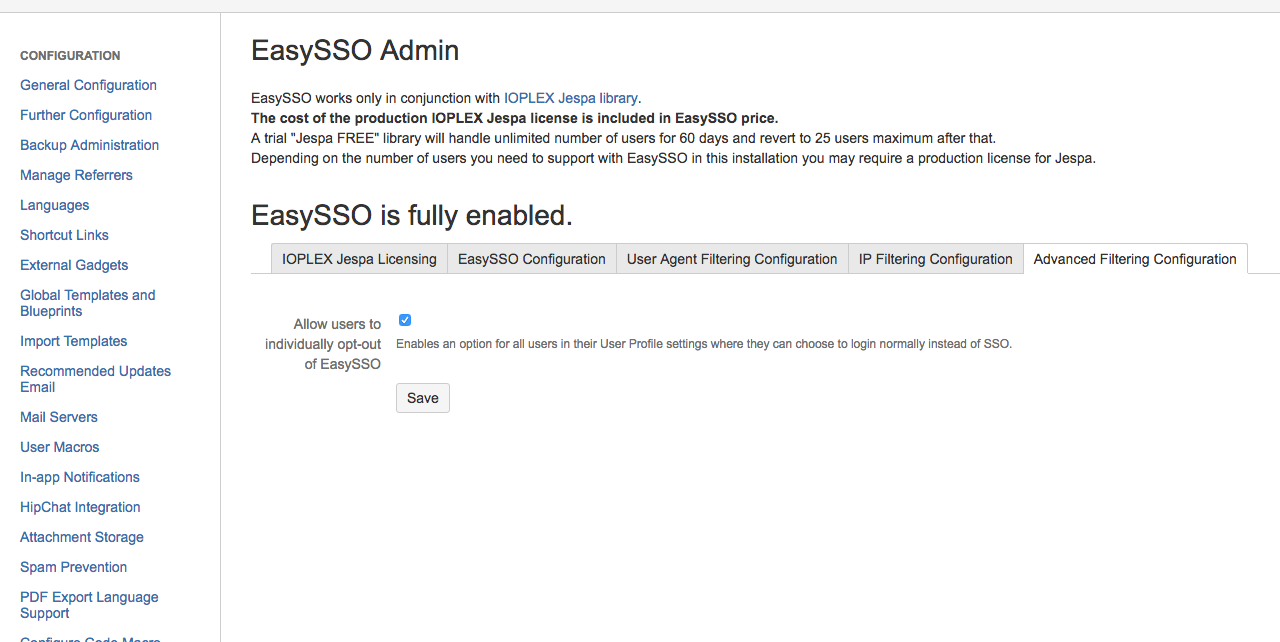Go to Import Templates
Viewport: 1280px width, 642px height.
tap(73, 341)
